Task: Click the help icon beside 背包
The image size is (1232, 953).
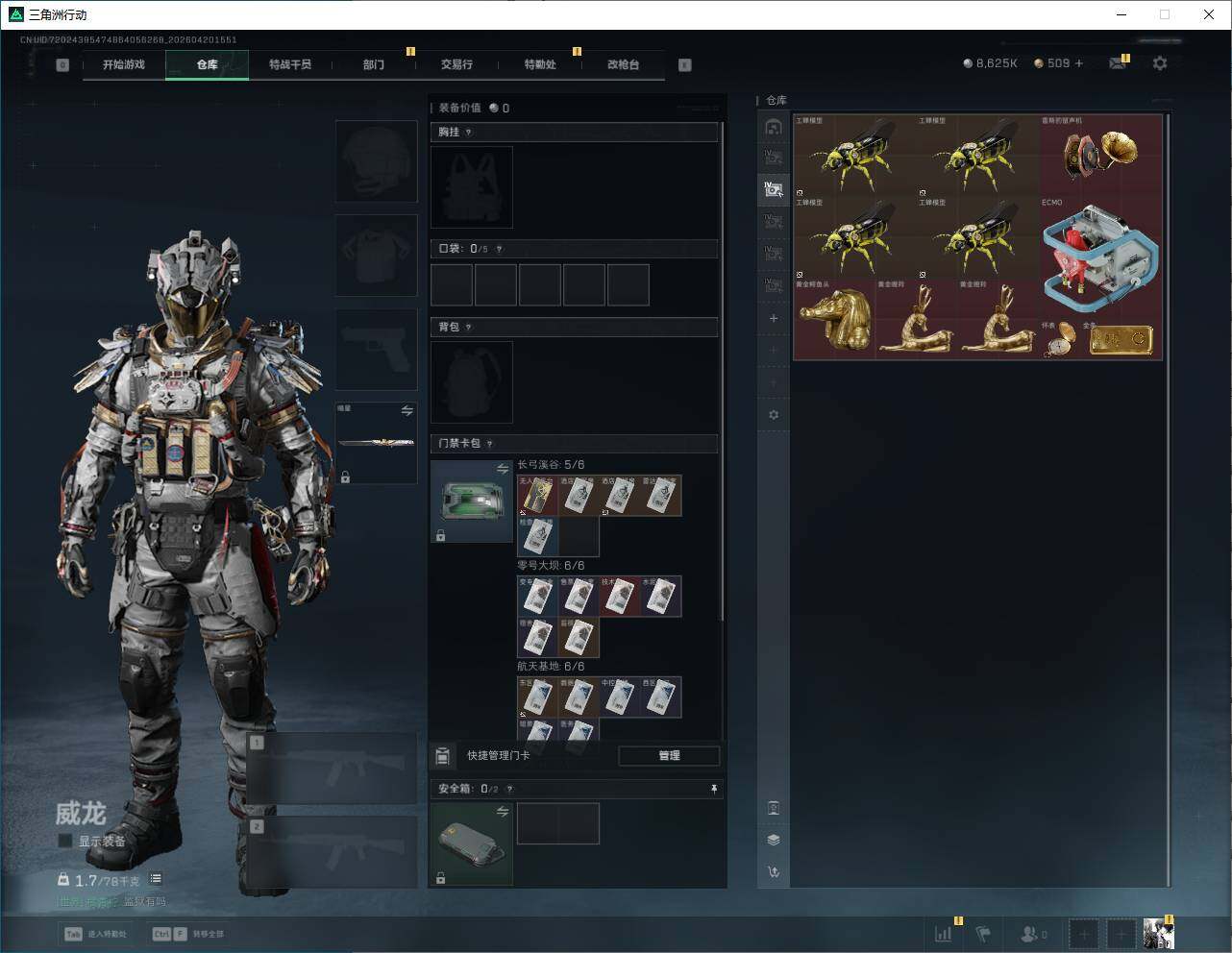Action: (468, 328)
